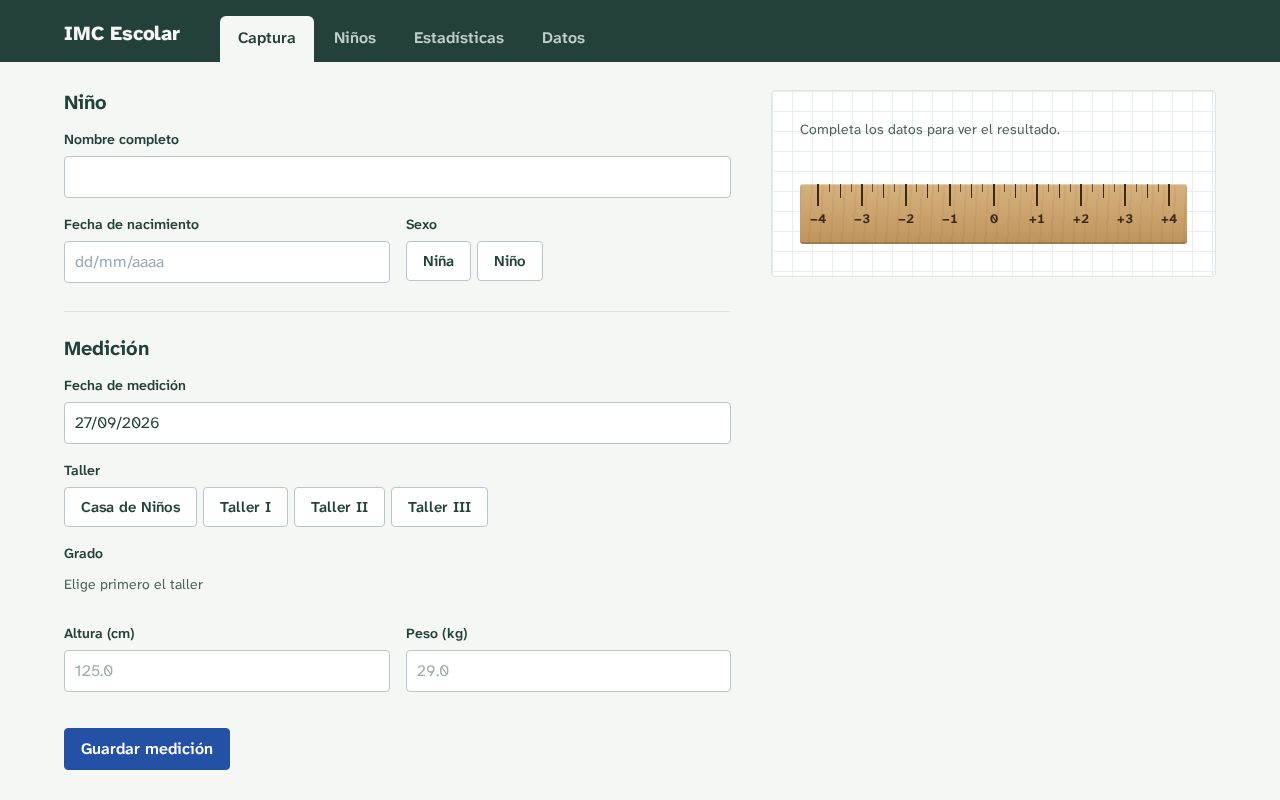Viewport: 1280px width, 800px height.
Task: Click the Fecha de medición field
Action: pyautogui.click(x=397, y=423)
